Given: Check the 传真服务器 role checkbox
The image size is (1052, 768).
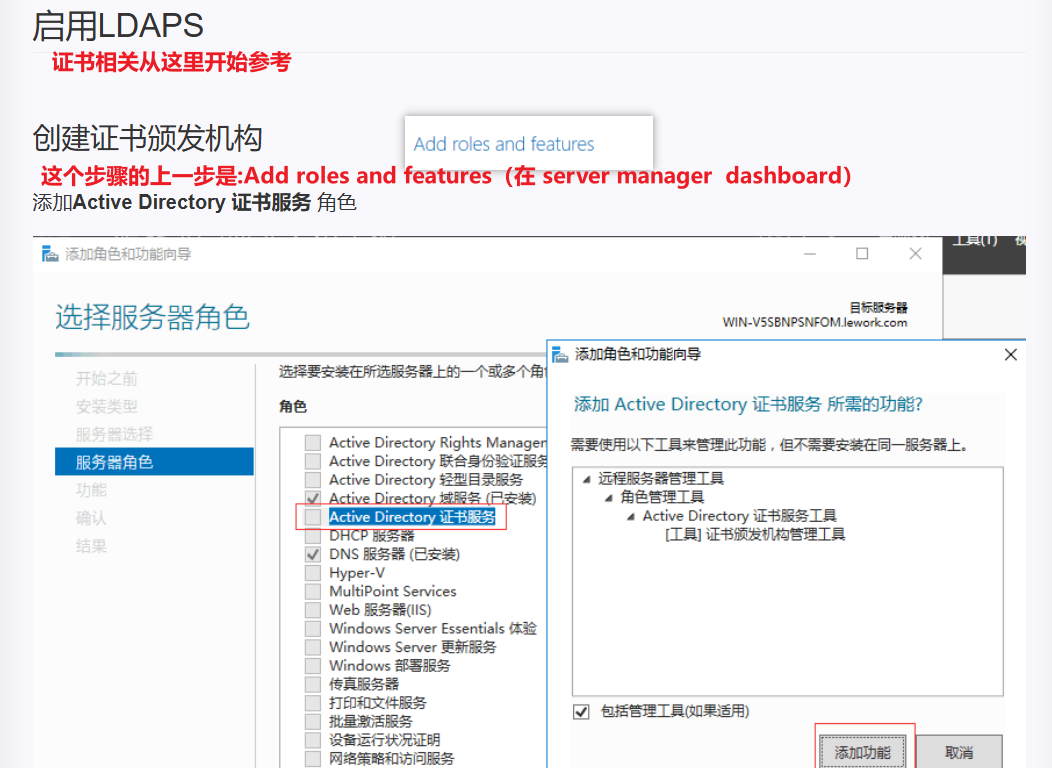Looking at the screenshot, I should [x=313, y=684].
